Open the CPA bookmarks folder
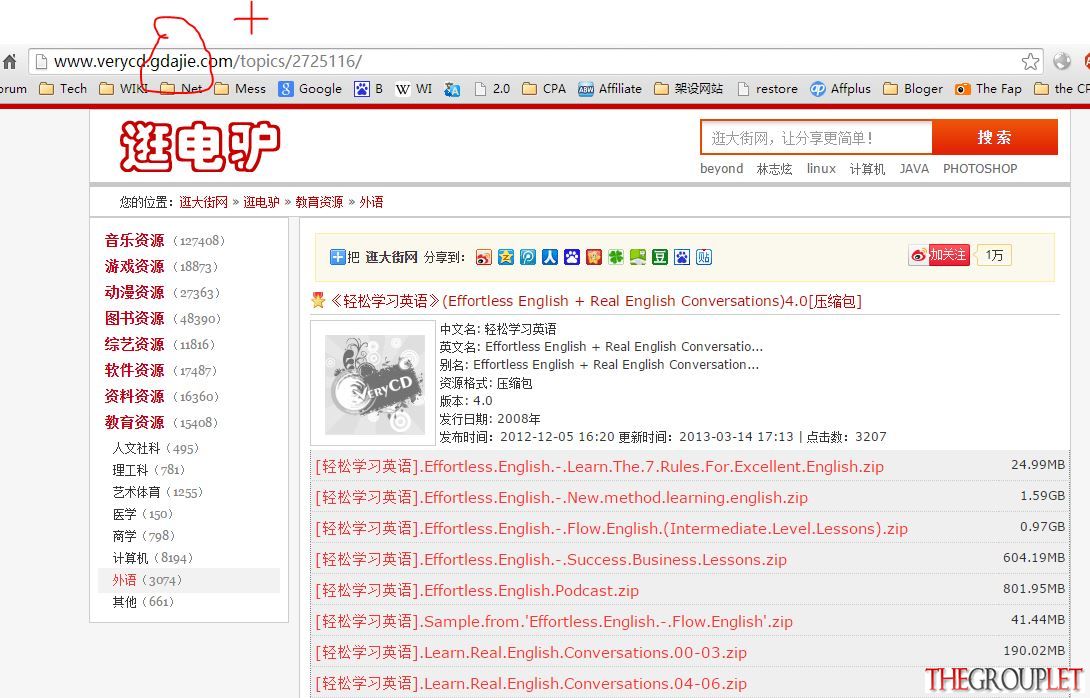Image resolution: width=1090 pixels, height=698 pixels. (x=544, y=89)
